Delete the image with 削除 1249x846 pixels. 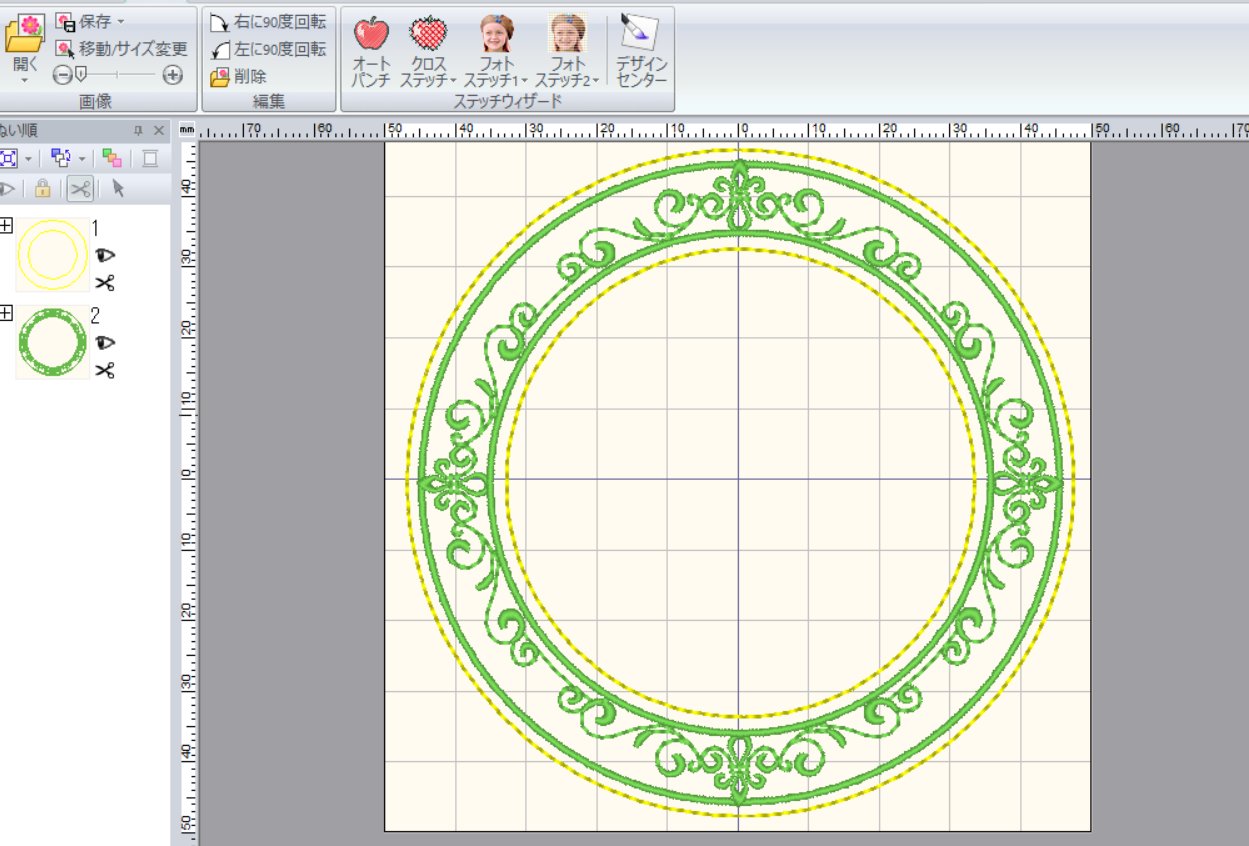[x=238, y=76]
